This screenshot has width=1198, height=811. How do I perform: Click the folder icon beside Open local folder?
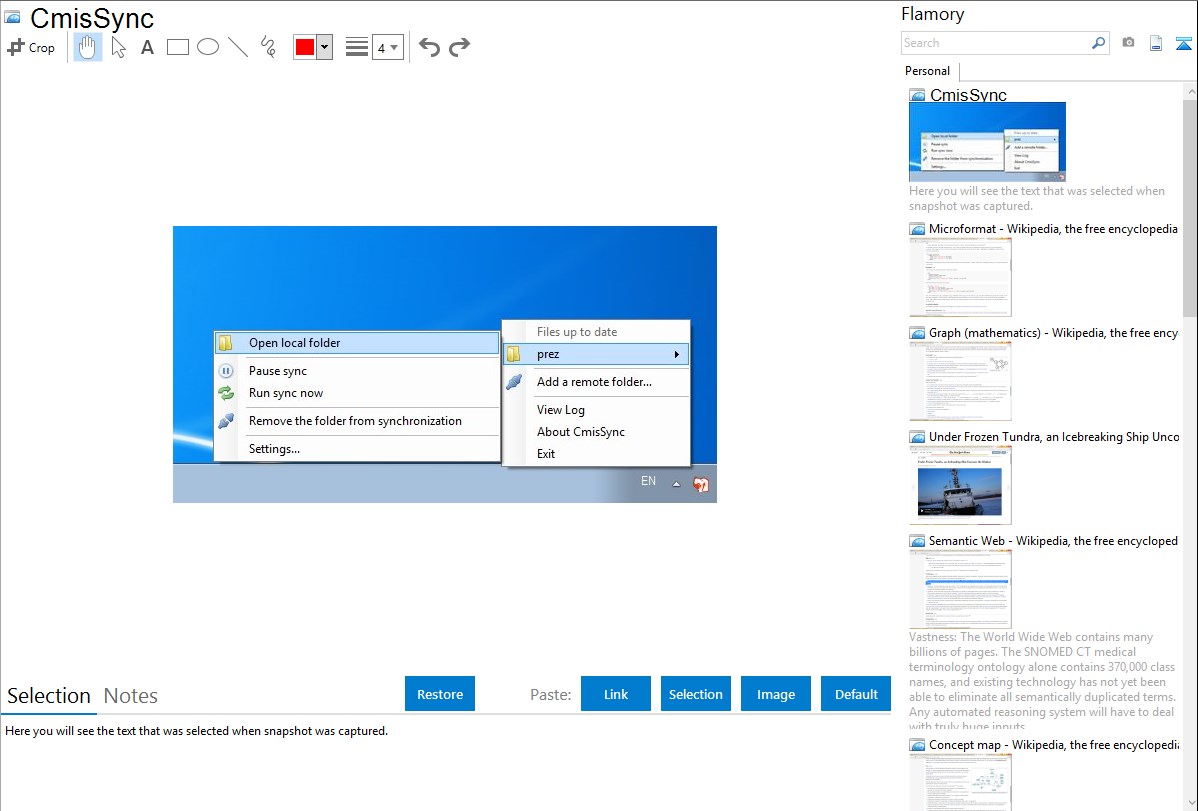pyautogui.click(x=225, y=342)
